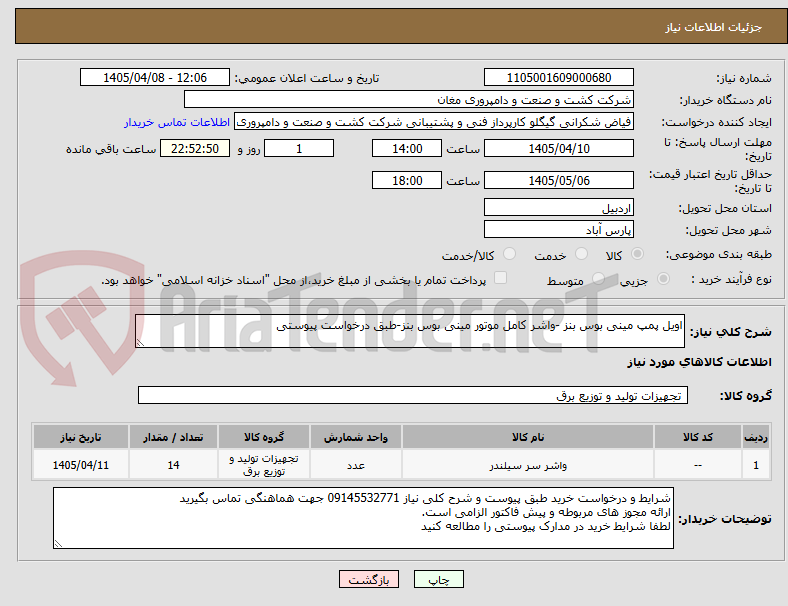Click the تاریخ نیاز column header

pos(81,437)
